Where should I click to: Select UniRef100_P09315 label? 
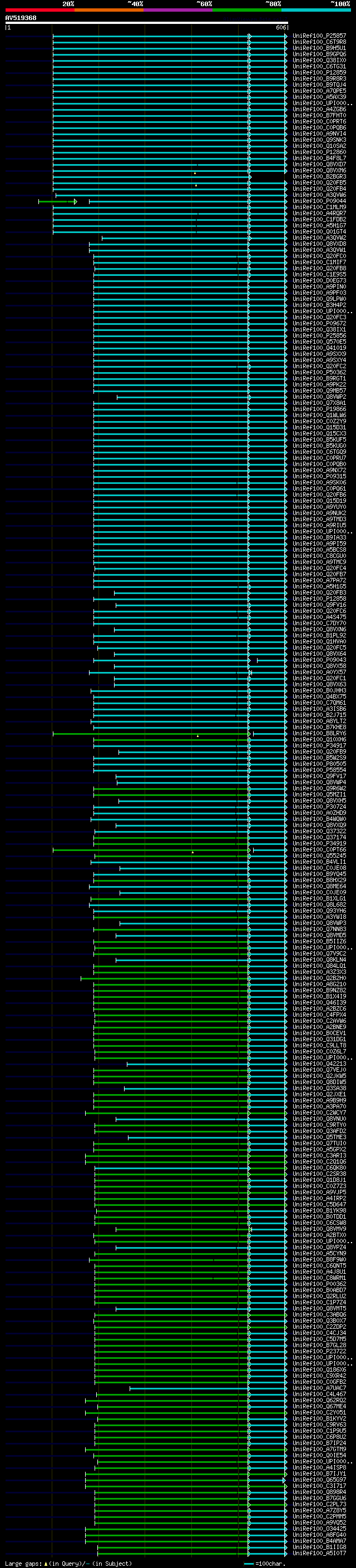pos(319,476)
